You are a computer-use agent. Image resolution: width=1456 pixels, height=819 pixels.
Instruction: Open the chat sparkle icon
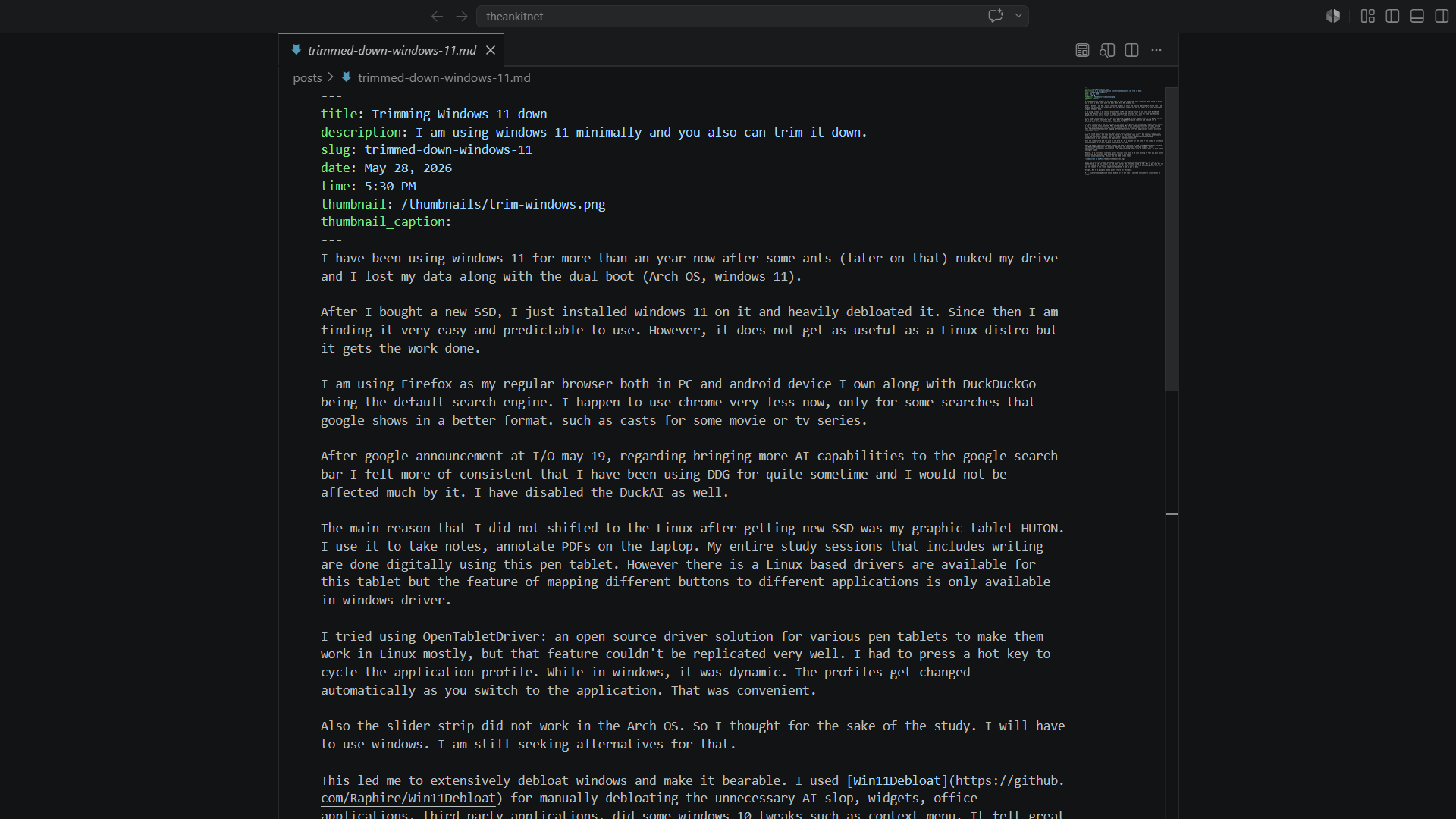tap(996, 16)
